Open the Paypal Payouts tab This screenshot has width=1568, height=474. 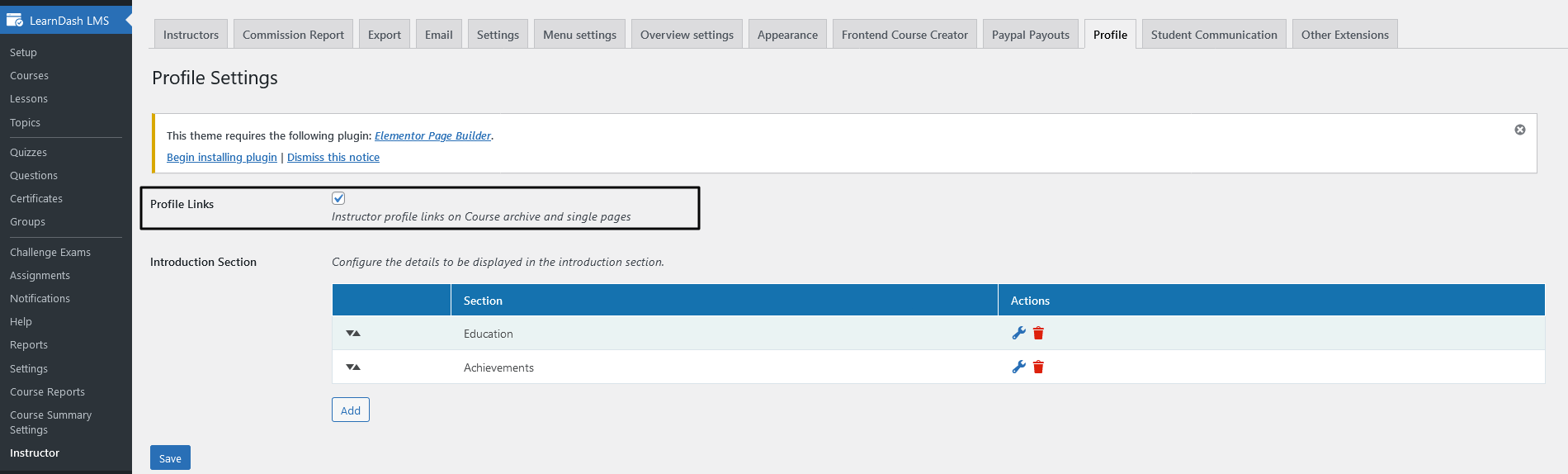[1030, 35]
